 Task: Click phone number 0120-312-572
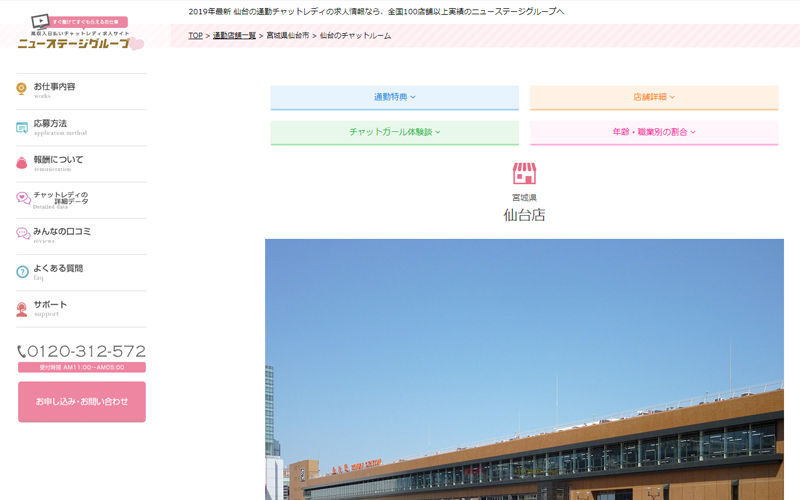[x=86, y=352]
